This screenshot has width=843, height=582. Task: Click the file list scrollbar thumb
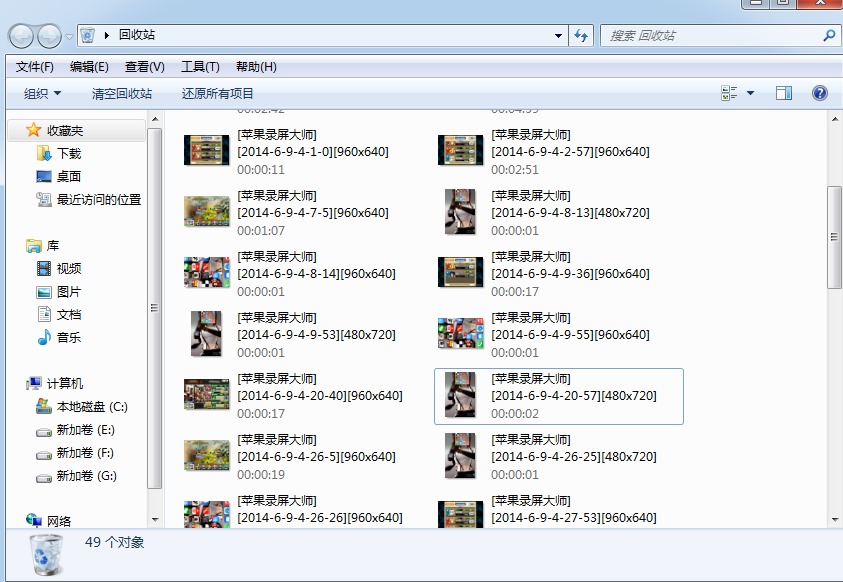pos(834,237)
